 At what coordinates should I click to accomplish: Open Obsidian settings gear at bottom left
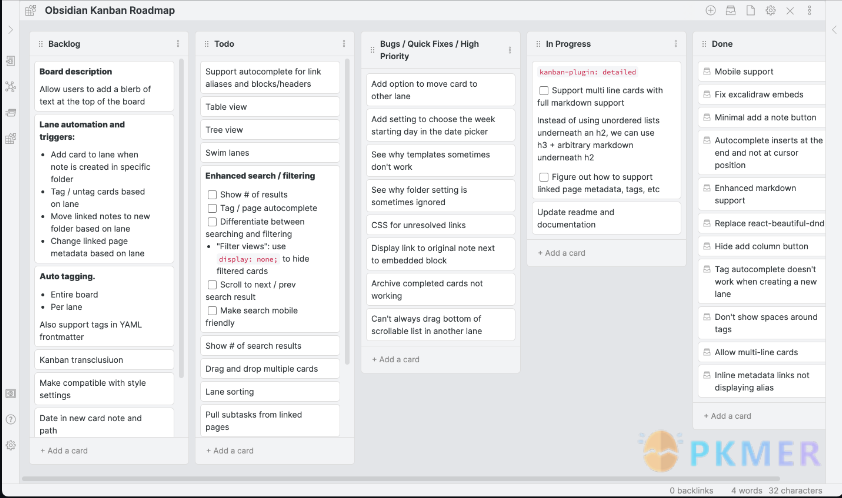pos(11,444)
